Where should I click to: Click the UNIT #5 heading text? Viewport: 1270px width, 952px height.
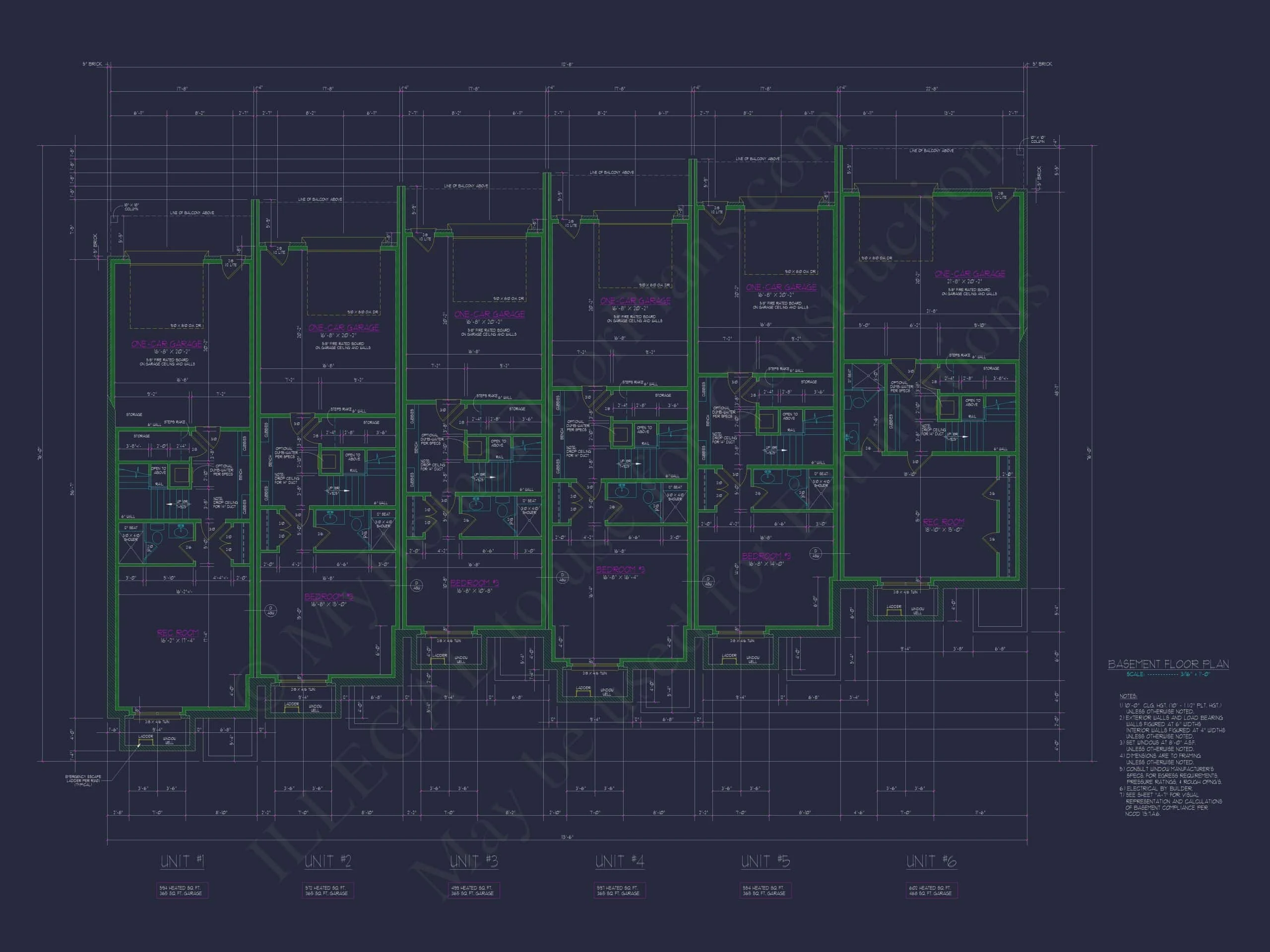[x=765, y=861]
